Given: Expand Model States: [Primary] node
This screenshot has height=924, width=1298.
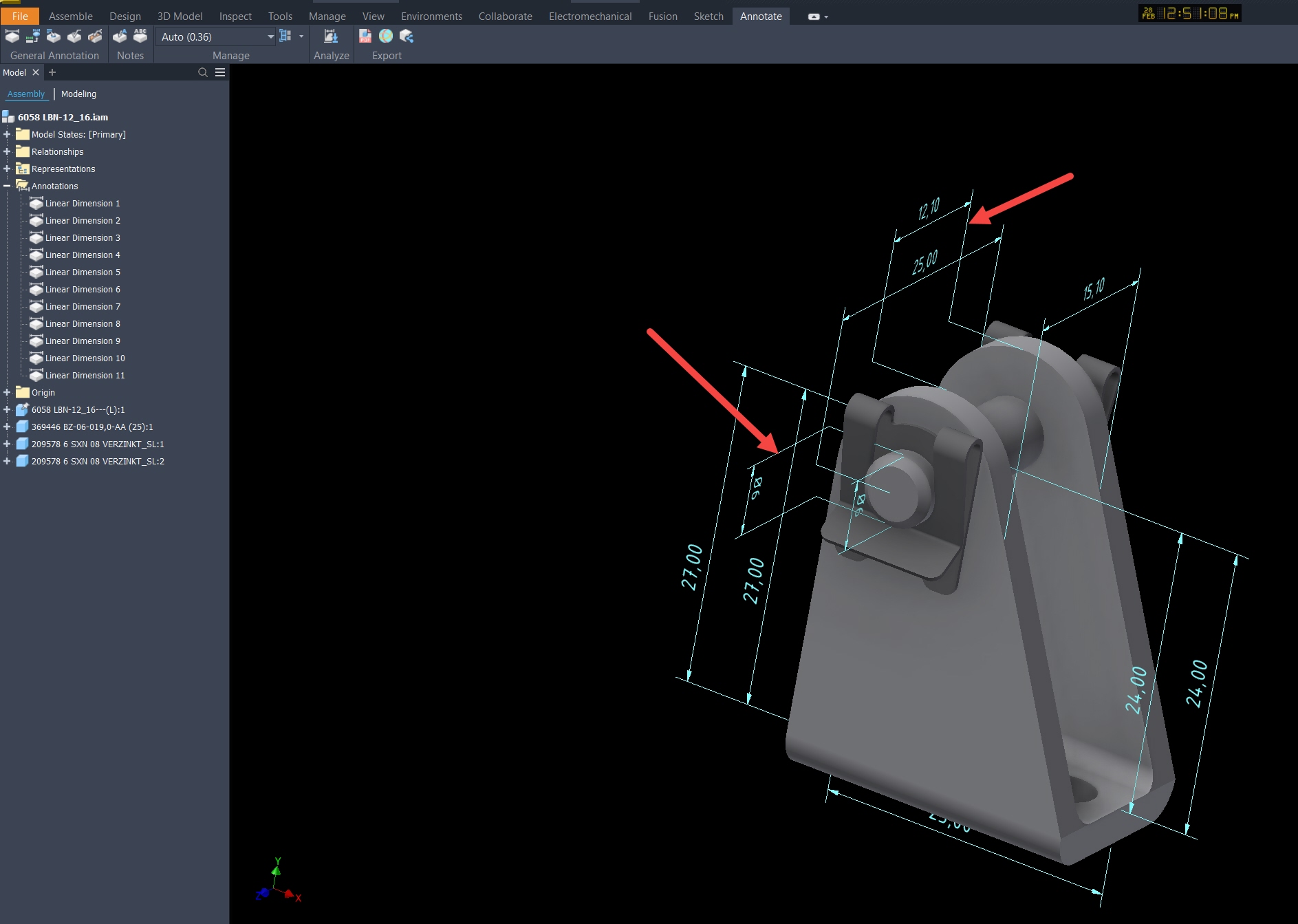Looking at the screenshot, I should point(7,135).
